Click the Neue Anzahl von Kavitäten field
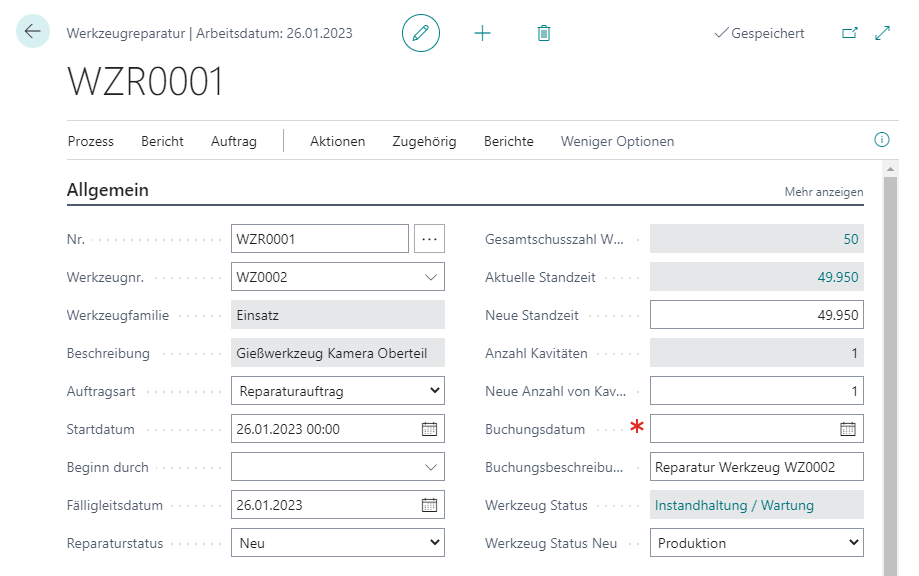Screen dimensions: 919x576 (x=757, y=391)
